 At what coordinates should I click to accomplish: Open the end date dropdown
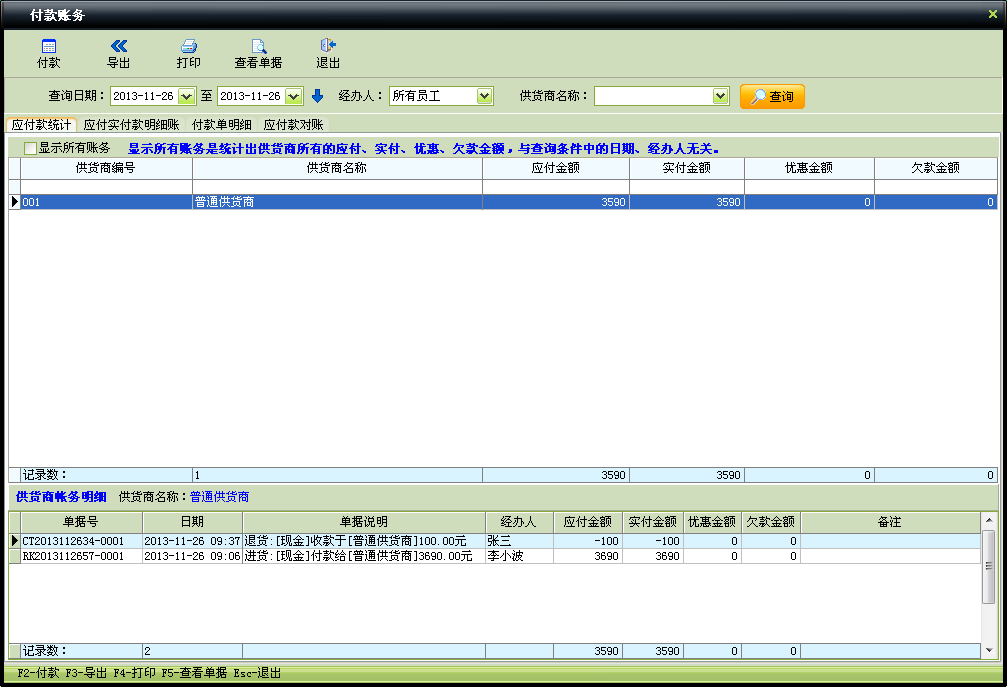(293, 96)
